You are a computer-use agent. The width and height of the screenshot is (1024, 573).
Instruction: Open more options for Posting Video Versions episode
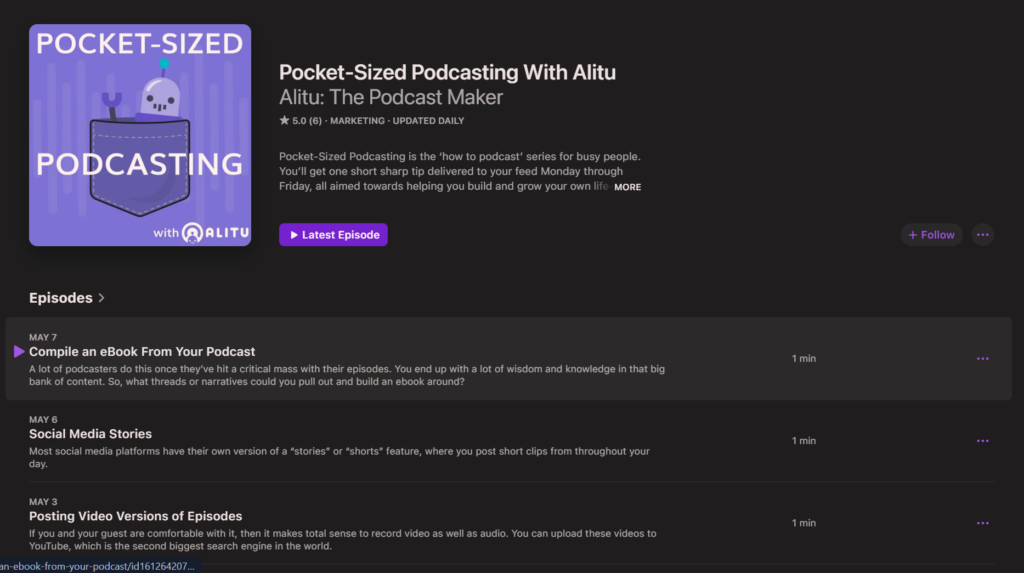(982, 523)
